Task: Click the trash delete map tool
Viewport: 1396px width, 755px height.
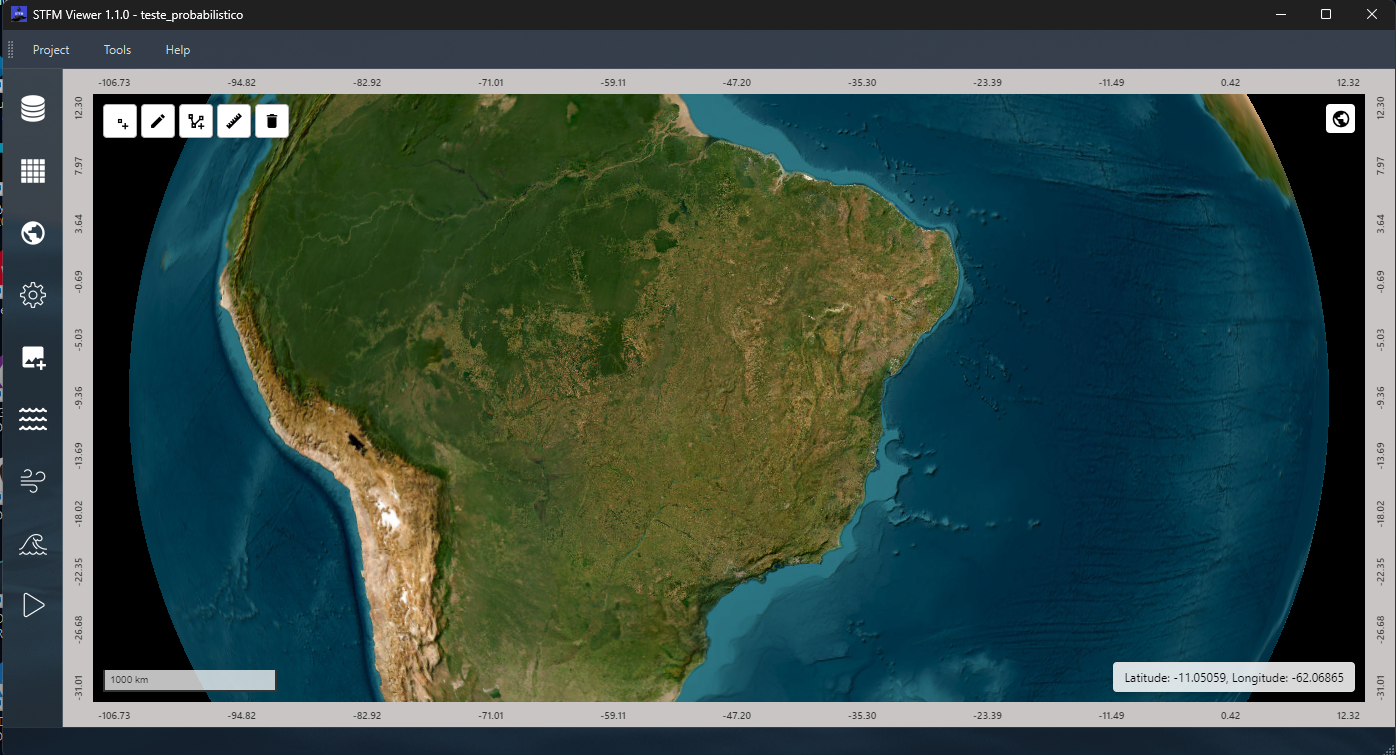Action: [x=272, y=122]
